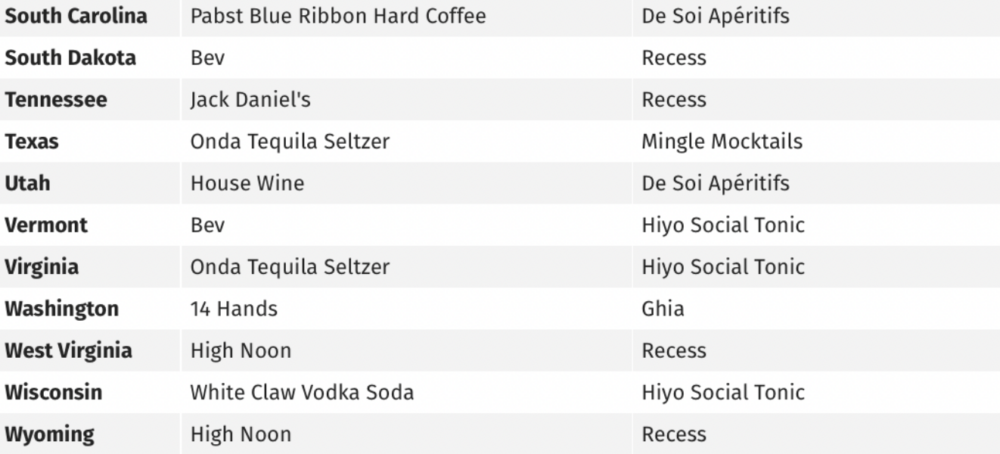This screenshot has height=454, width=1000.
Task: Click the "Mingle Mocktails" cell
Action: tap(722, 142)
